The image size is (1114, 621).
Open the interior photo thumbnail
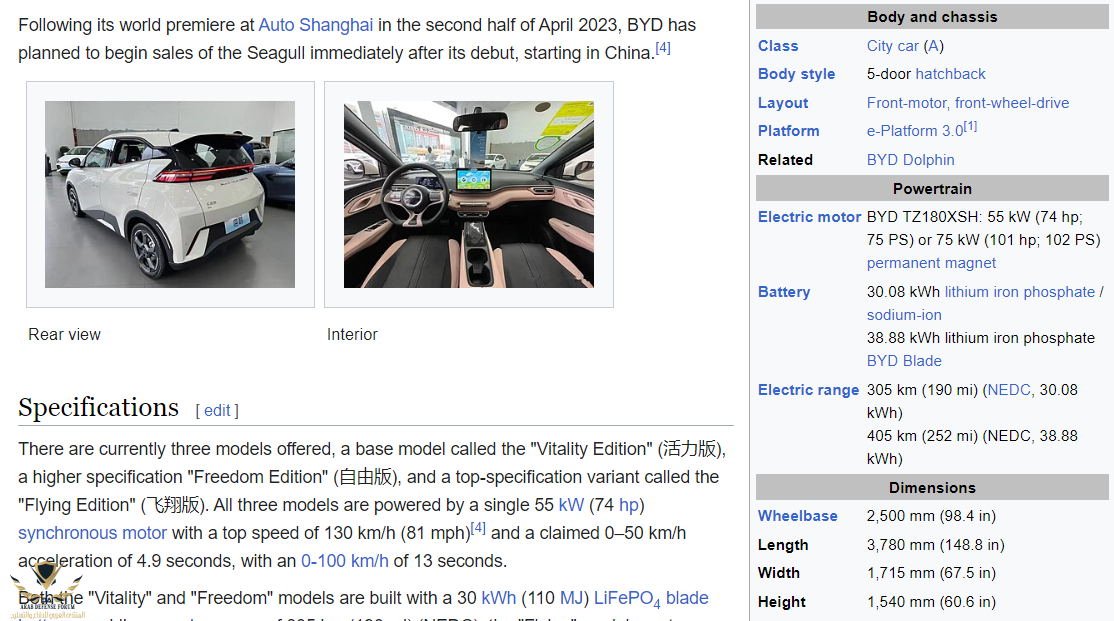(x=468, y=194)
